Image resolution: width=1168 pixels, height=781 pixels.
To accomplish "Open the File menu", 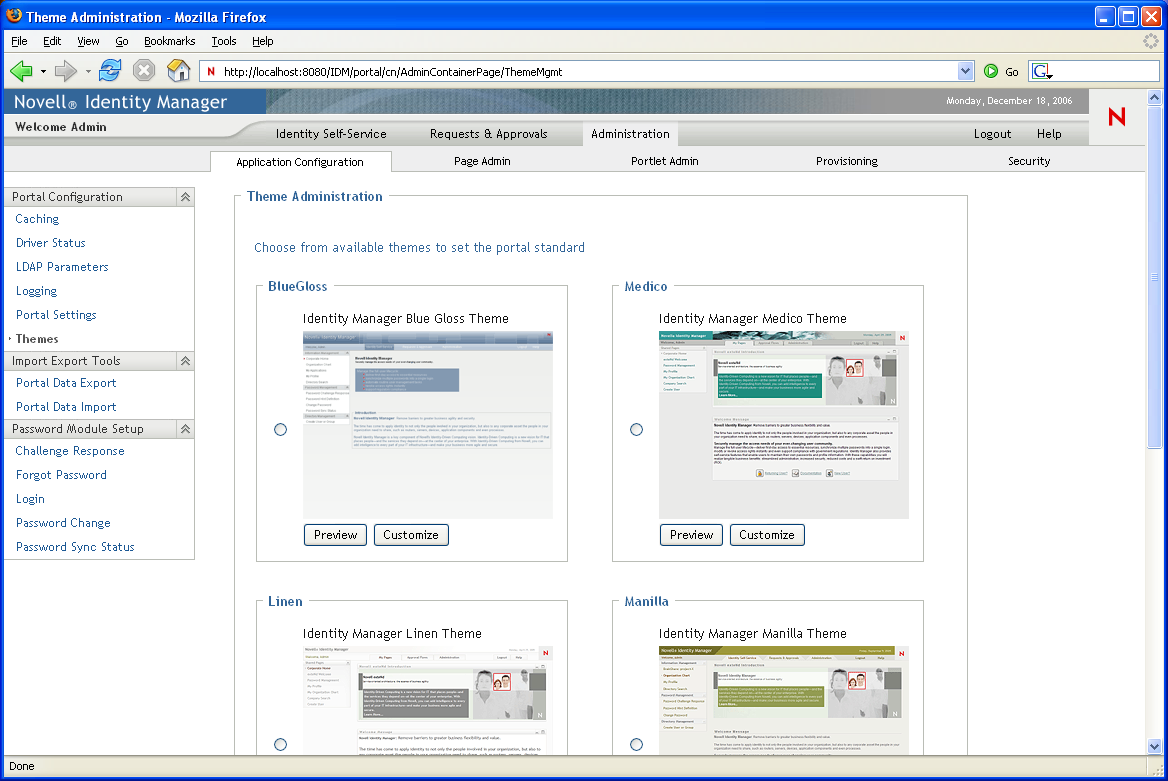I will point(19,41).
